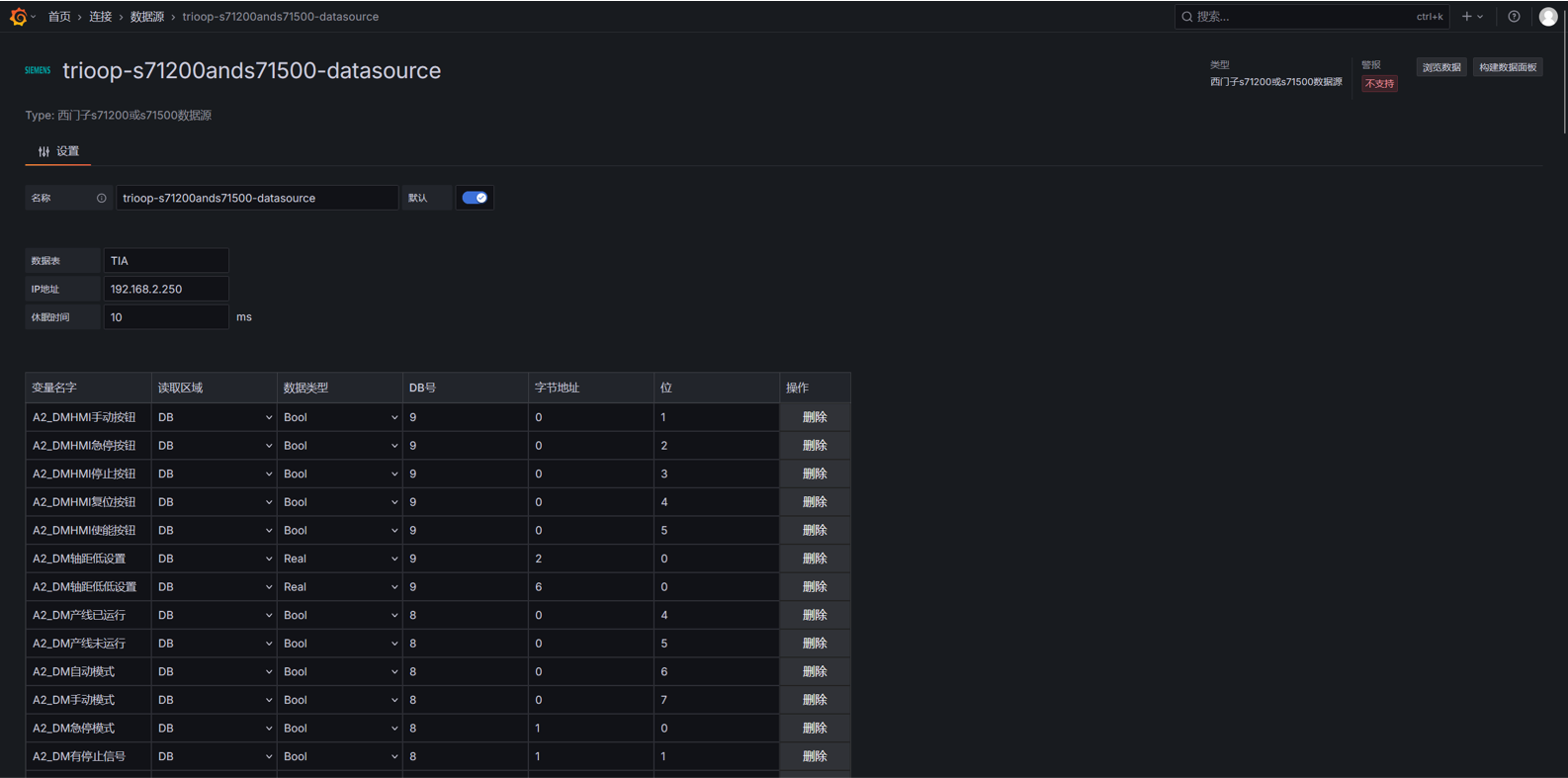Open 数据类型 dropdown for A2_DM轴距低低设置

pos(340,587)
